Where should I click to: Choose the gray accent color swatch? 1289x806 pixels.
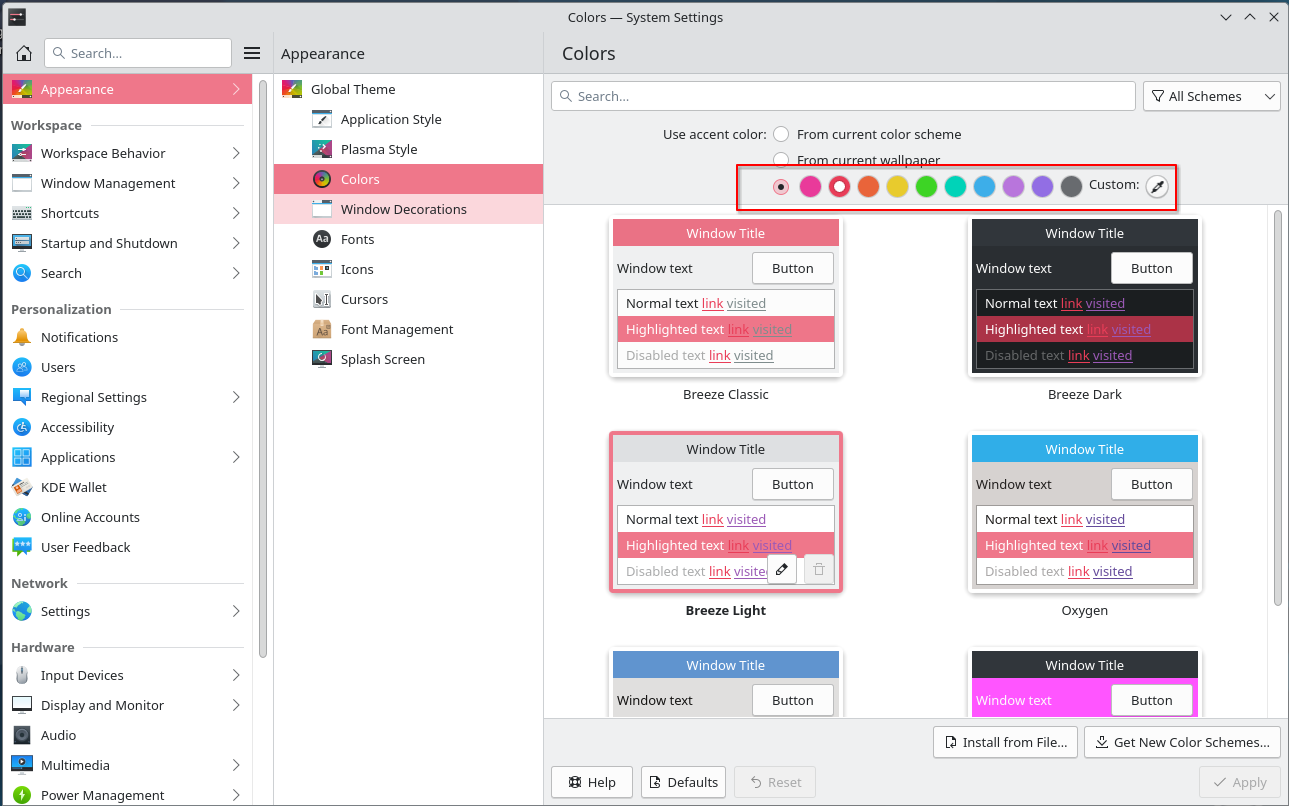(1071, 186)
